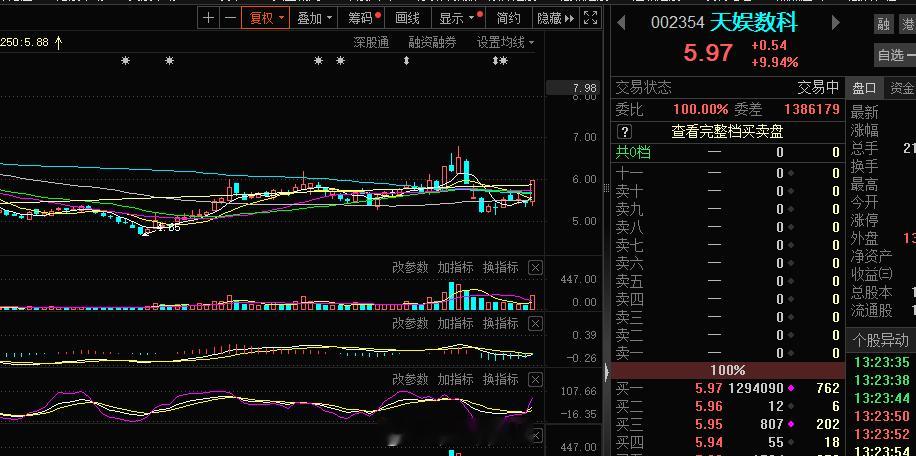Click the stock code 002354
Image resolution: width=916 pixels, height=456 pixels.
(678, 23)
